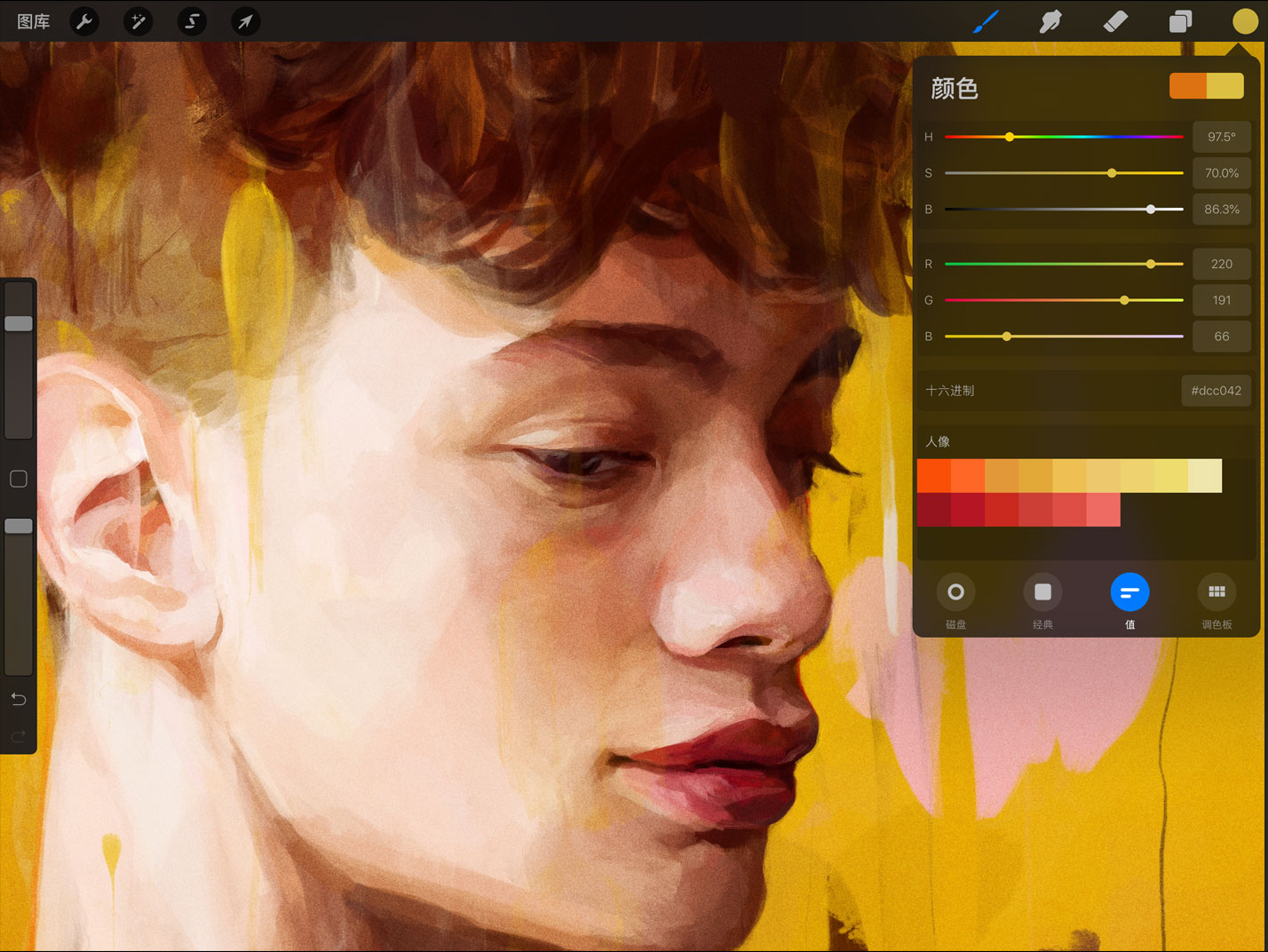Click the brush size slider in left sidebar
This screenshot has width=1268, height=952.
click(x=19, y=359)
